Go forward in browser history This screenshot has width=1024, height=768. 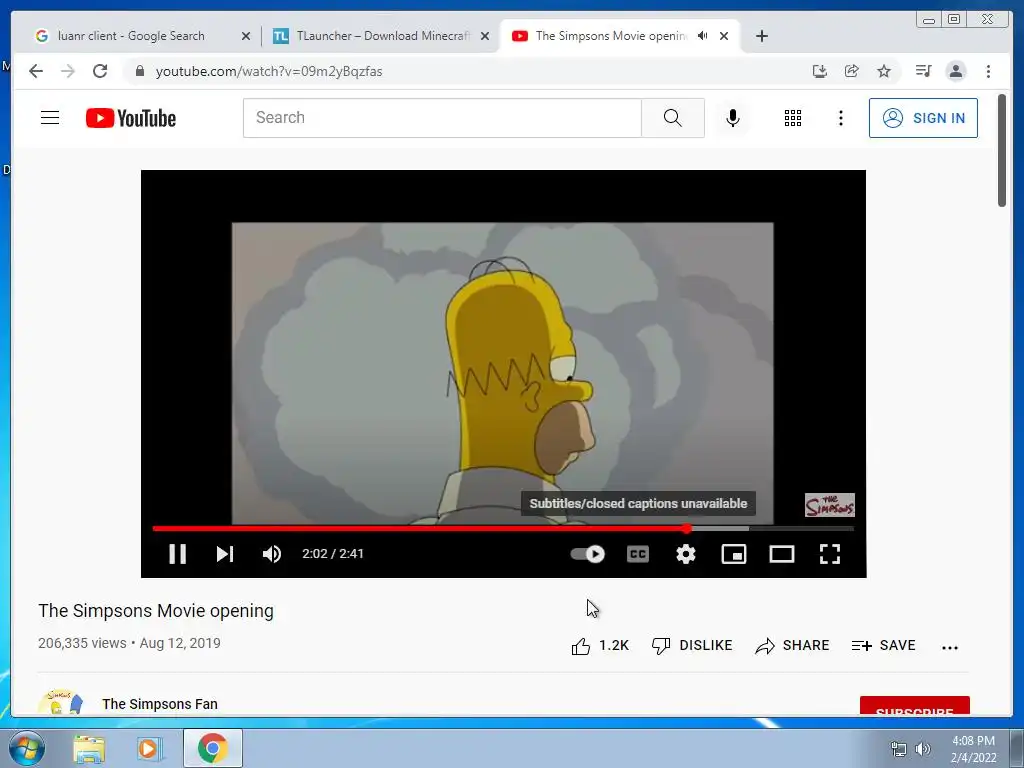point(68,71)
